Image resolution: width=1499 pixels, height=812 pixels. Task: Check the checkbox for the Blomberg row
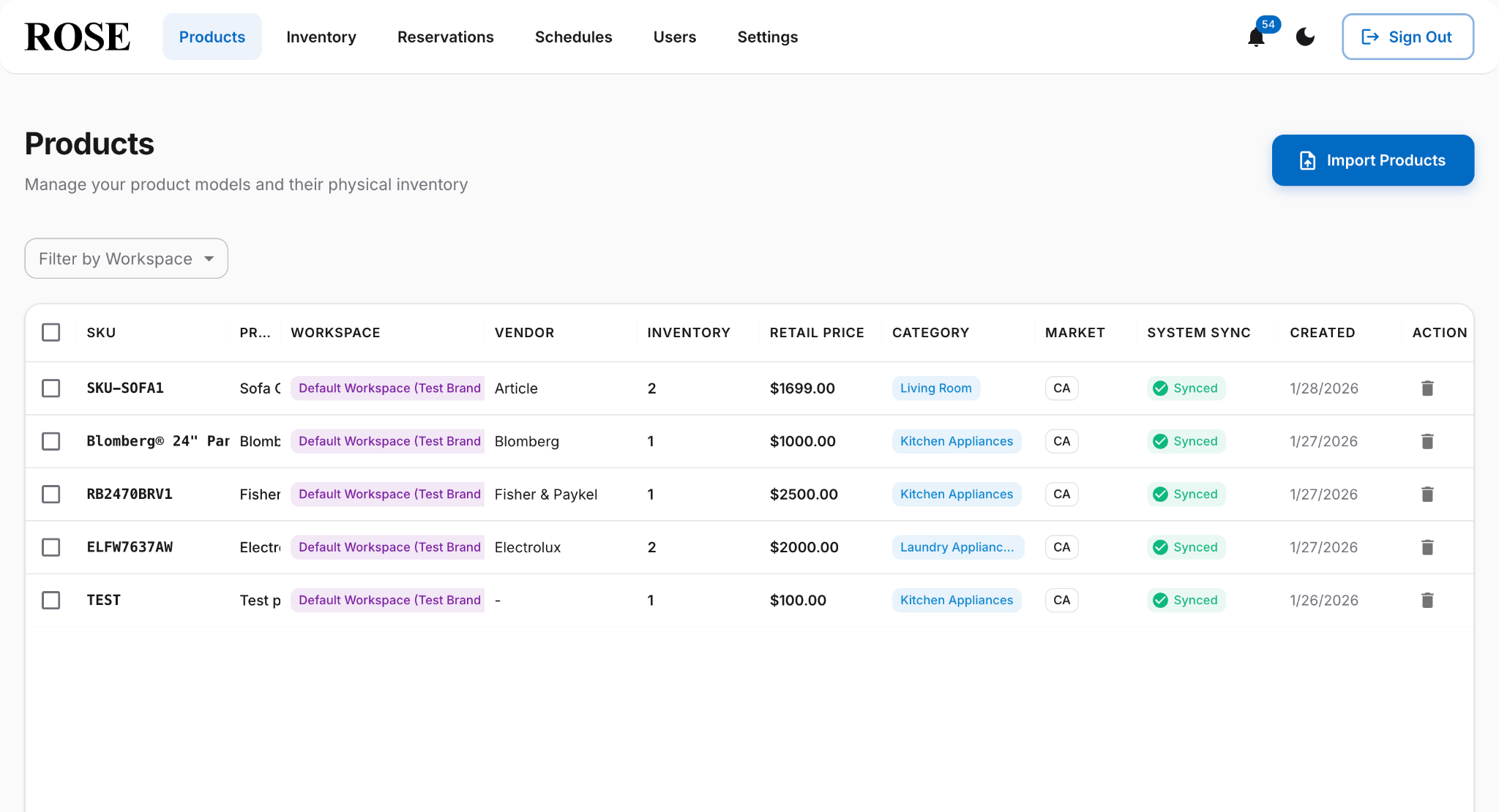(51, 441)
